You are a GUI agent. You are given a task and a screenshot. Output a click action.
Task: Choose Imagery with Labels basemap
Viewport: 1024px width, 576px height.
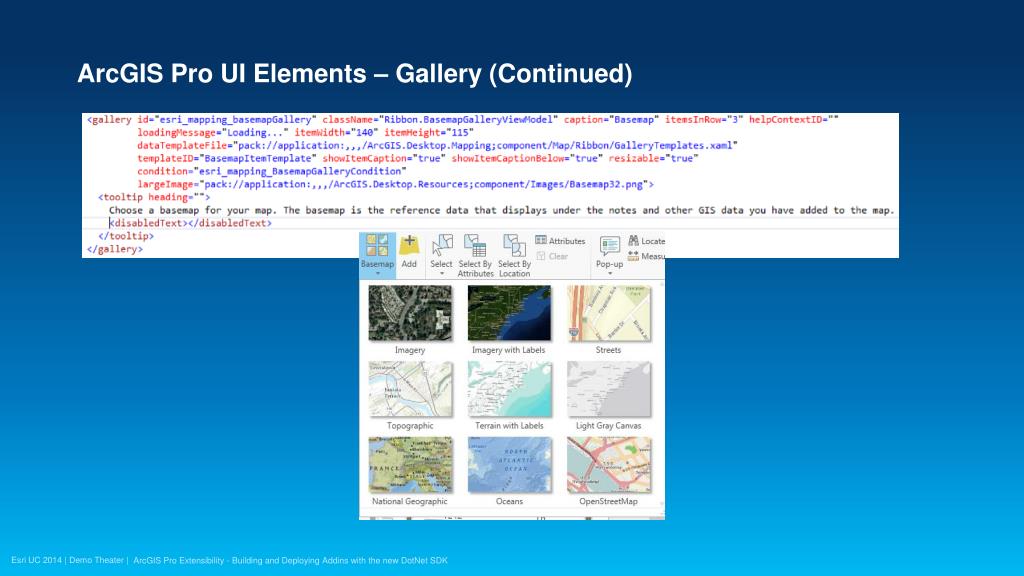(x=509, y=313)
